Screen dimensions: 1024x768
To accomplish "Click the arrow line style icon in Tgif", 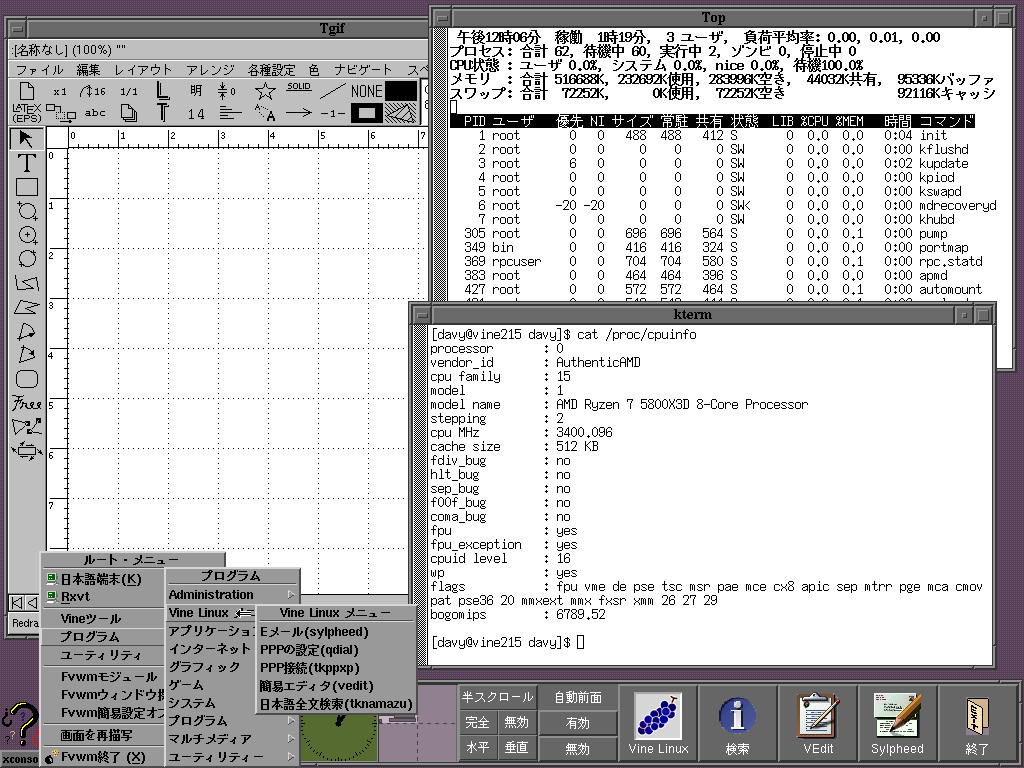I will (298, 113).
